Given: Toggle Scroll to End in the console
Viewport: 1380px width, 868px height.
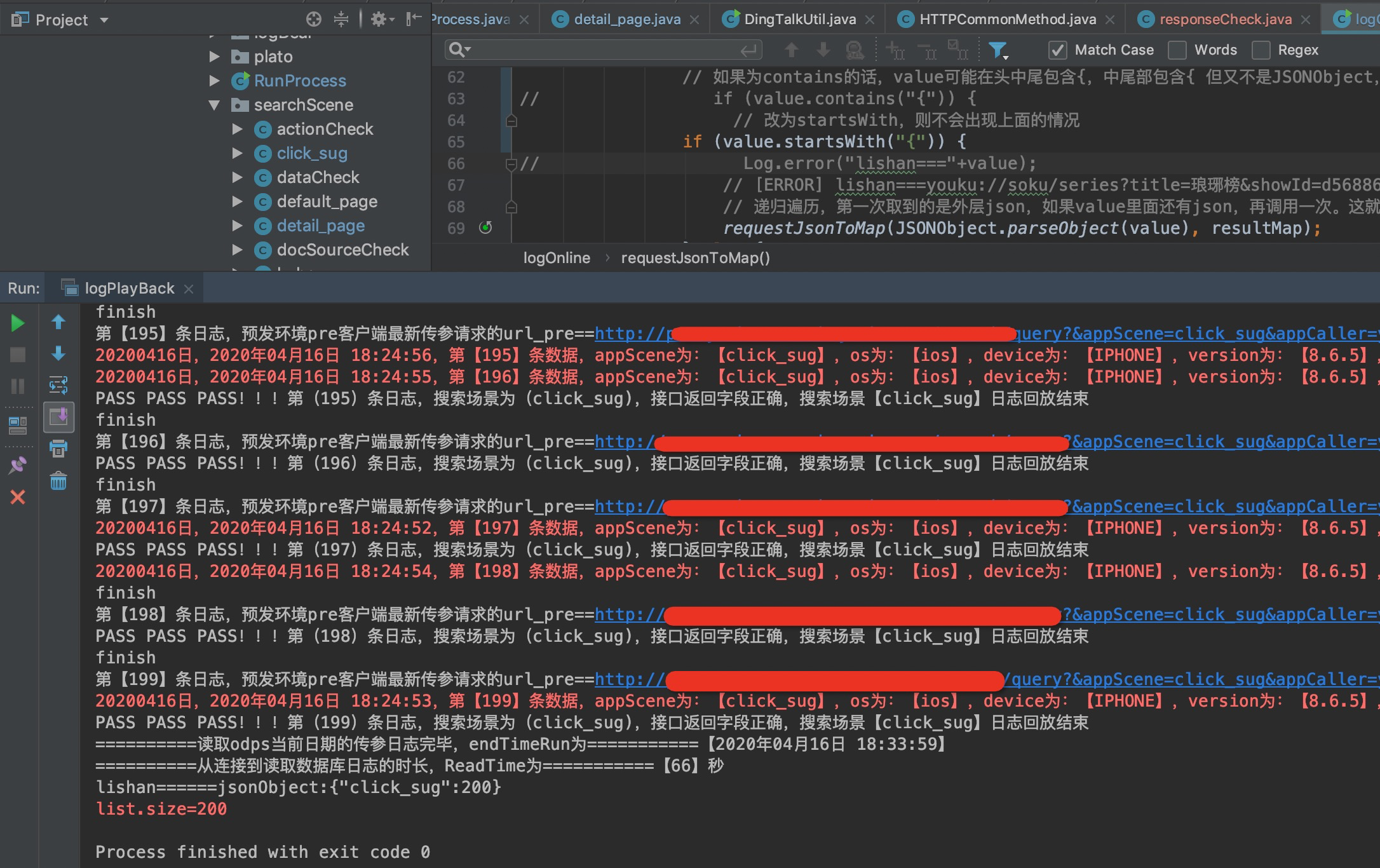Looking at the screenshot, I should (58, 417).
